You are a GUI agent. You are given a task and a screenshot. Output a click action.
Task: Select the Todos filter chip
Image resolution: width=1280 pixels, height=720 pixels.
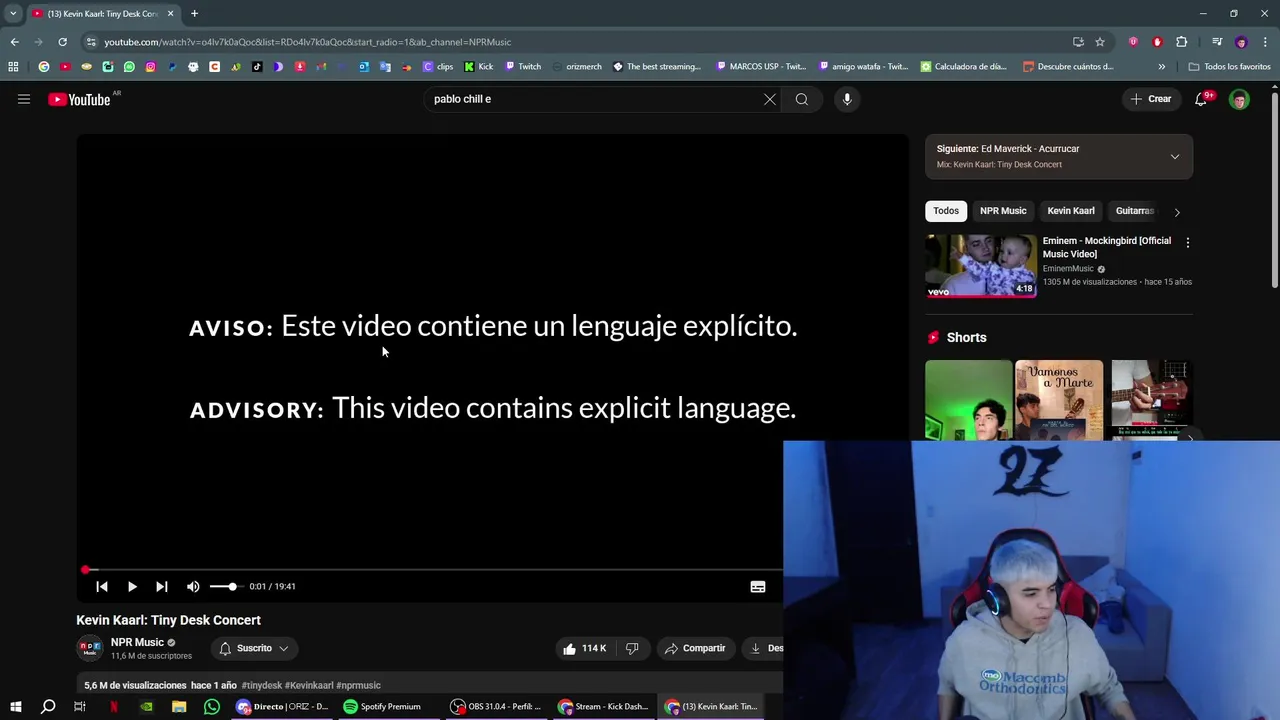point(946,211)
